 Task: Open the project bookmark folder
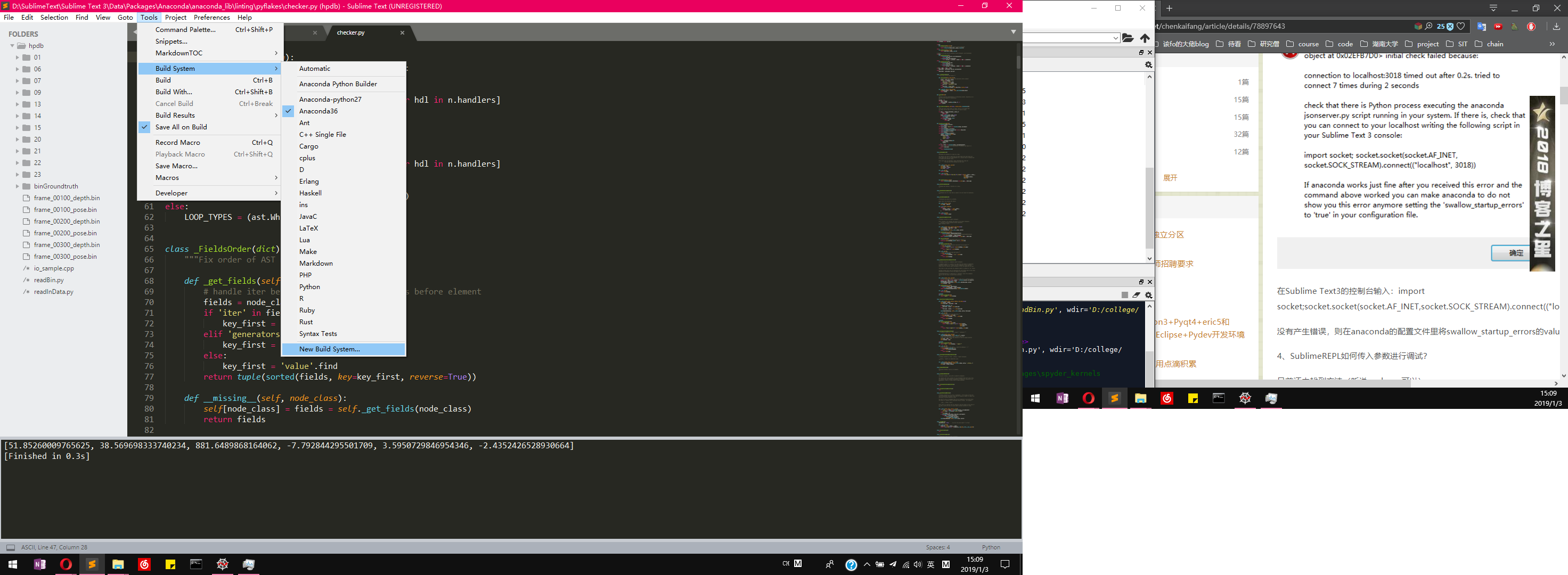[1422, 44]
